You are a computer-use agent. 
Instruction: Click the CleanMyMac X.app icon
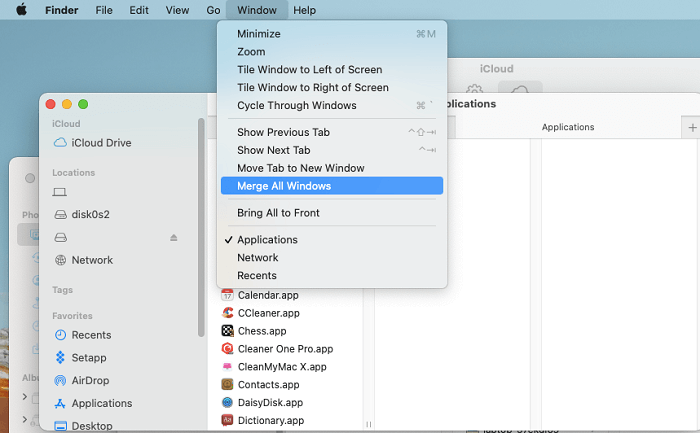pos(227,366)
